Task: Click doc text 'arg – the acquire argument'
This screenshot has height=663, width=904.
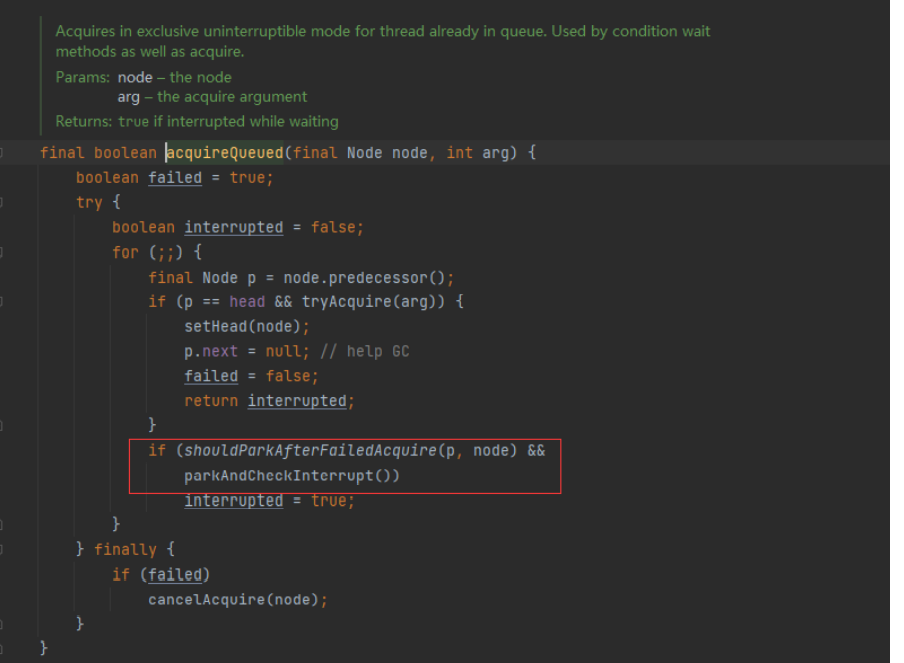Action: click(212, 97)
